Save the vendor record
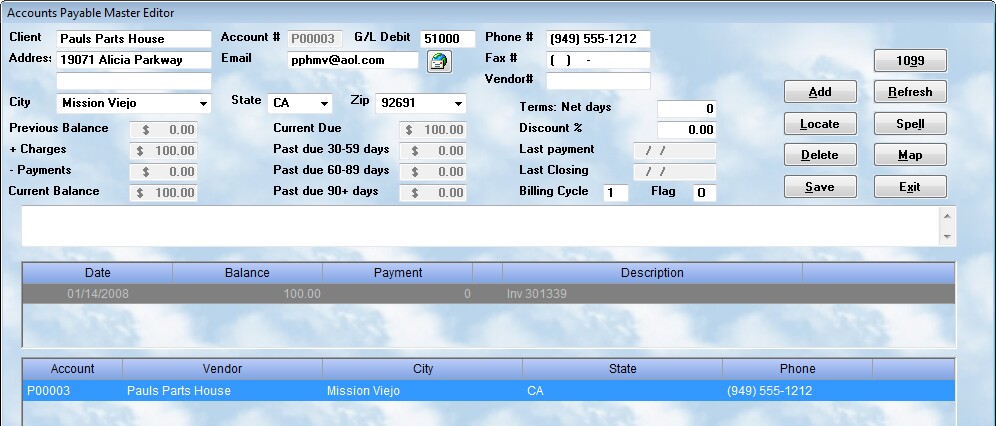The image size is (996, 426). click(819, 187)
